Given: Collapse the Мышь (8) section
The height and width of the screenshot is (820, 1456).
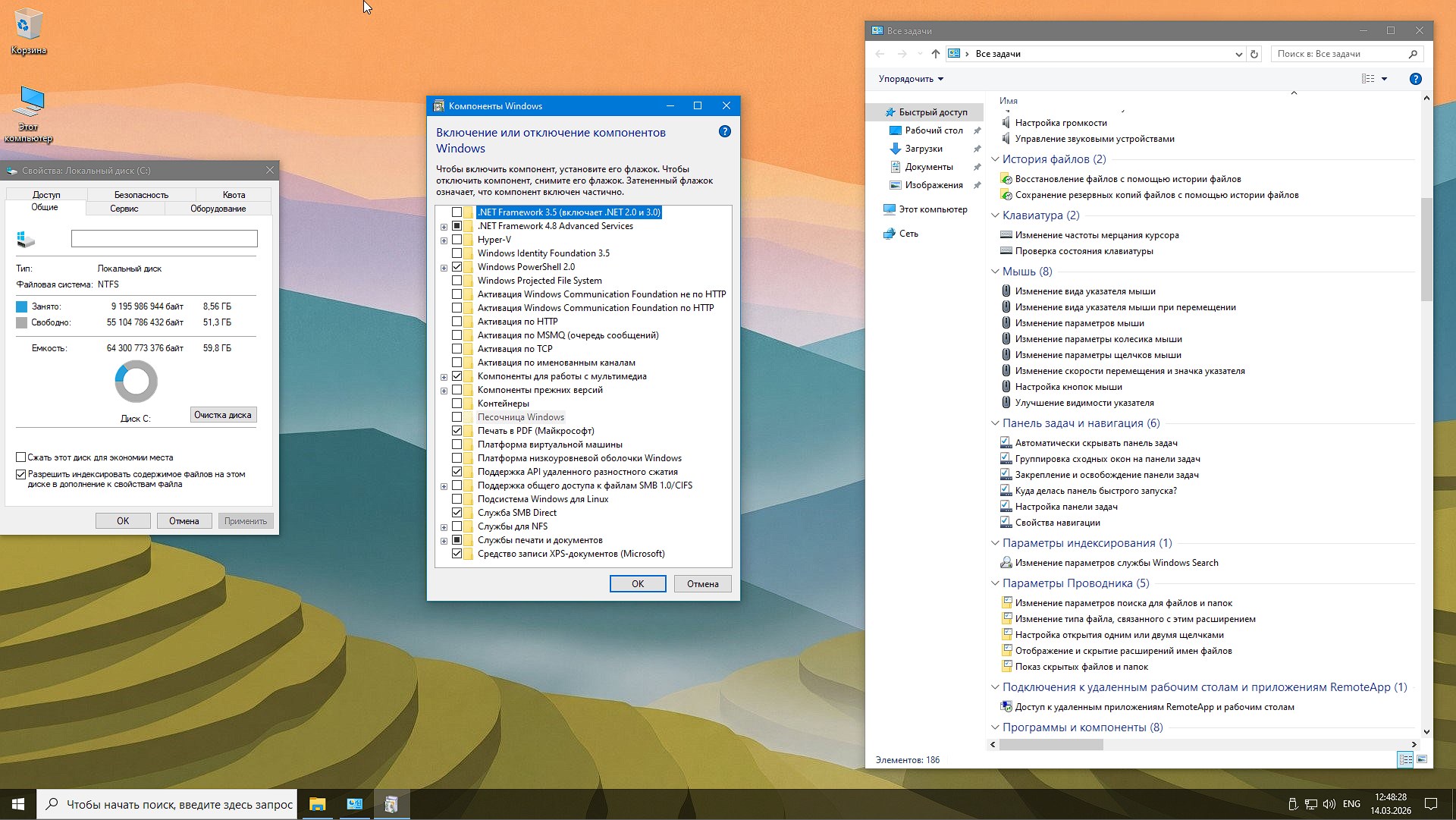Looking at the screenshot, I should click(x=995, y=271).
